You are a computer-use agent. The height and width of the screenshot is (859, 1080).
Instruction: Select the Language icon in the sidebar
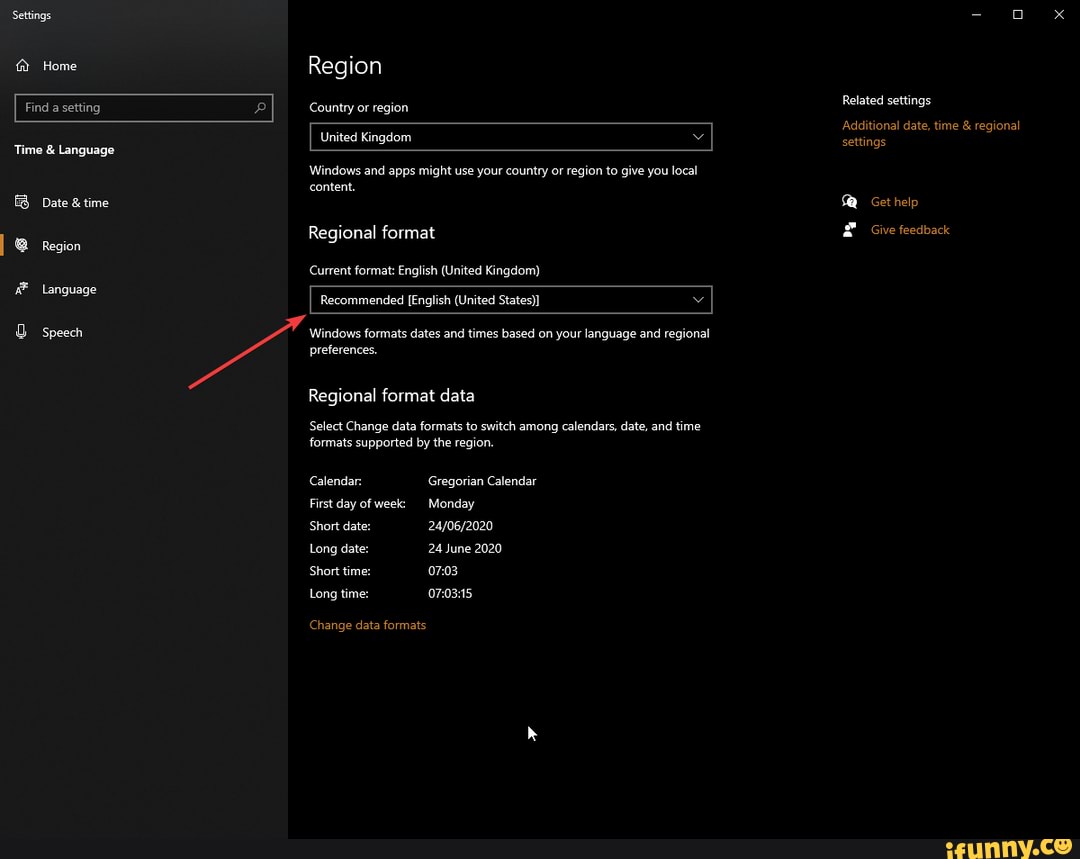click(x=22, y=289)
